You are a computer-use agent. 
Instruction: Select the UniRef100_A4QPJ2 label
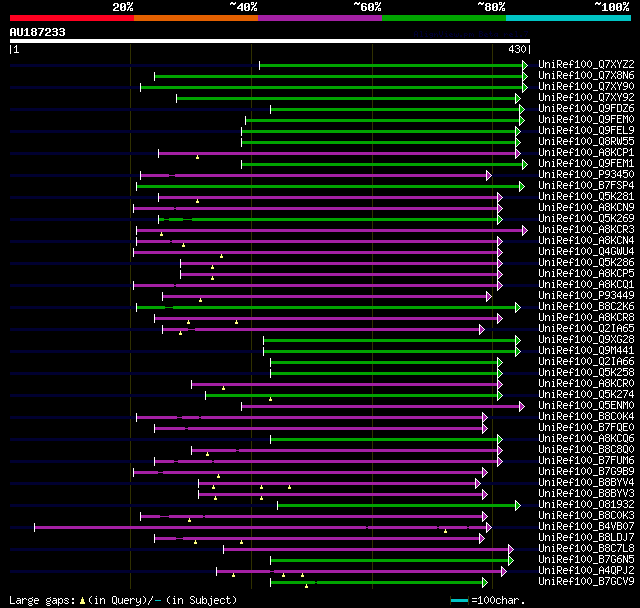pyautogui.click(x=586, y=570)
